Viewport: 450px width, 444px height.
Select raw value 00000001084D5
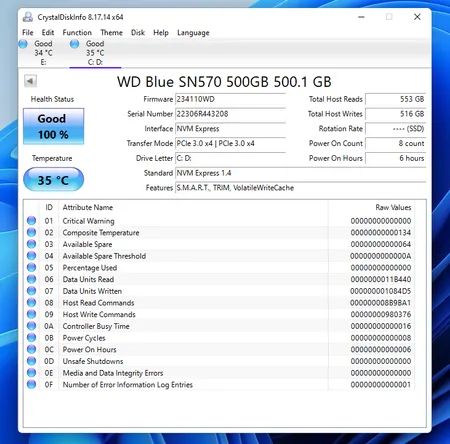tap(381, 291)
